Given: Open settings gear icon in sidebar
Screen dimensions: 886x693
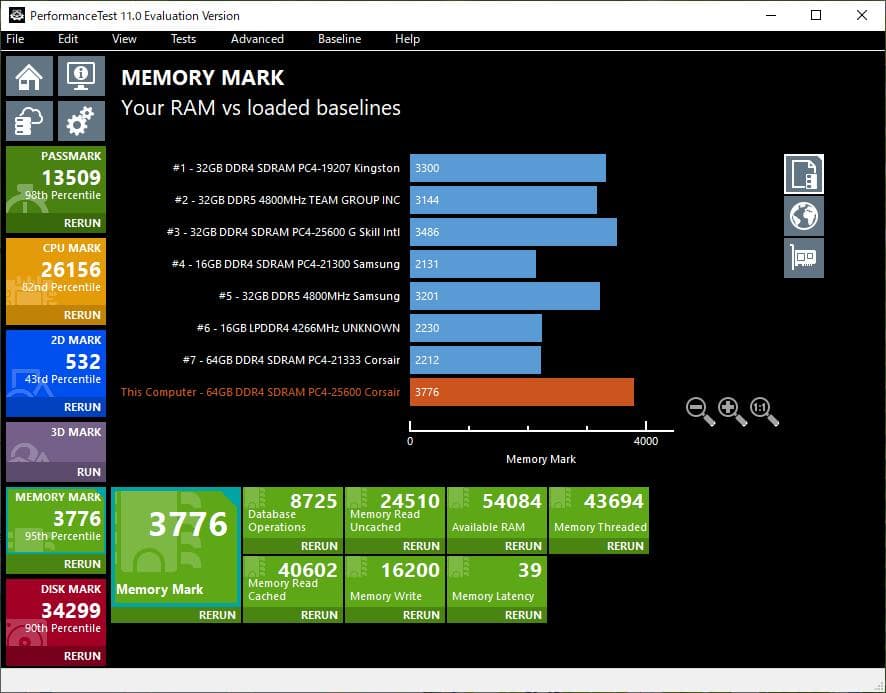Looking at the screenshot, I should click(81, 121).
